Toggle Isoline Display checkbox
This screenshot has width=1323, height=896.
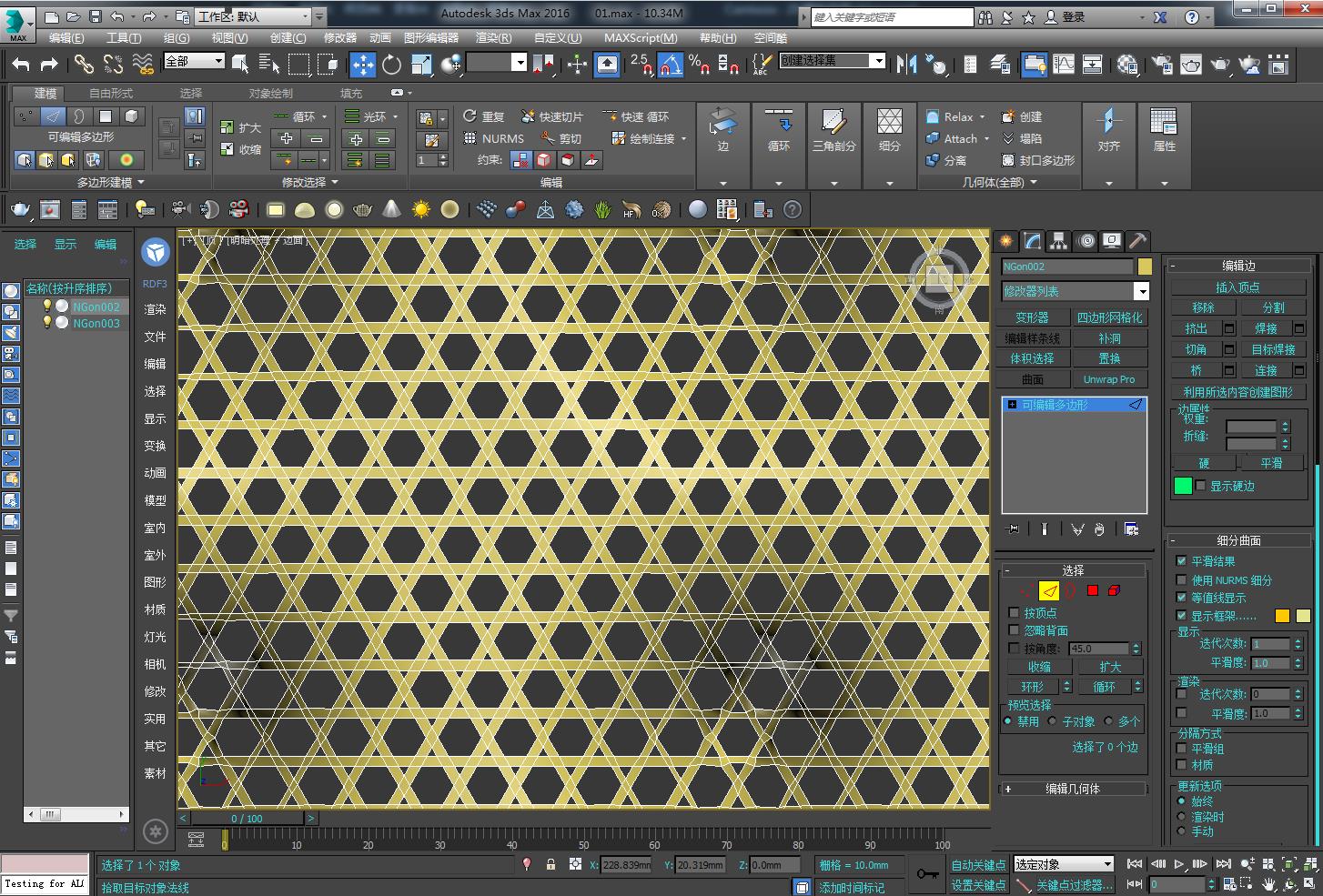click(1181, 598)
